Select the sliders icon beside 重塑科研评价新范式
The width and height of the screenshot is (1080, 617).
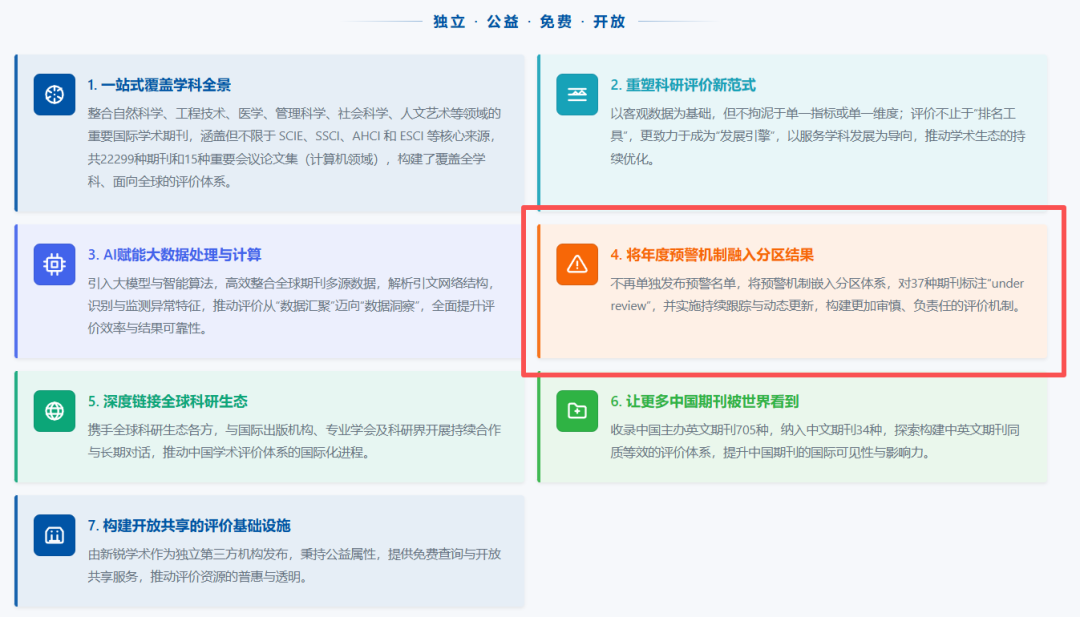577,94
